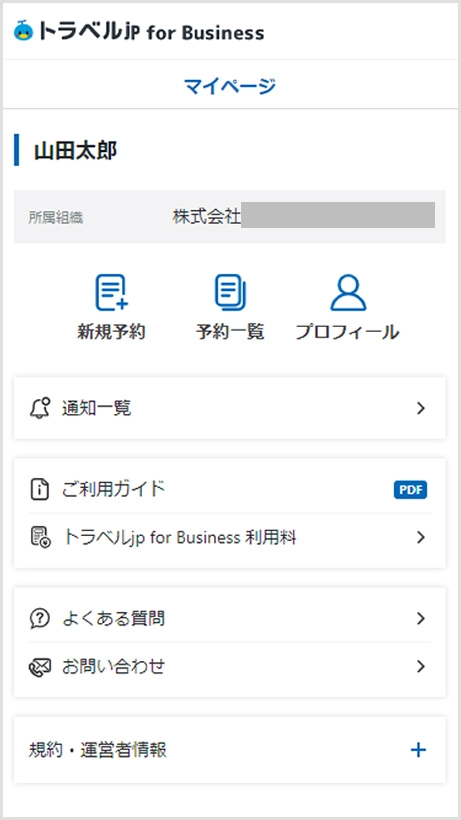461x820 pixels.
Task: Click the 新規予約 label
Action: (111, 332)
